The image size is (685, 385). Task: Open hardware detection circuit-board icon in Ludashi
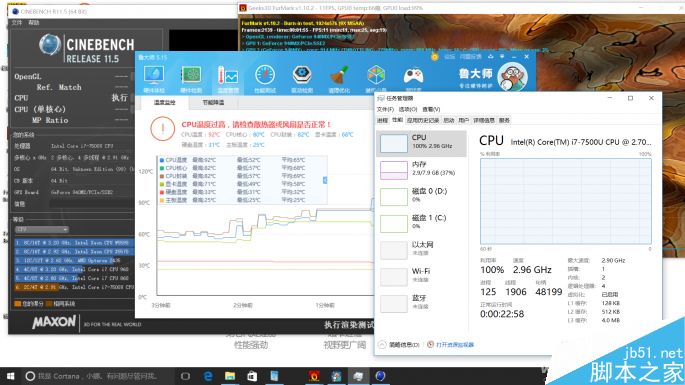coord(191,76)
